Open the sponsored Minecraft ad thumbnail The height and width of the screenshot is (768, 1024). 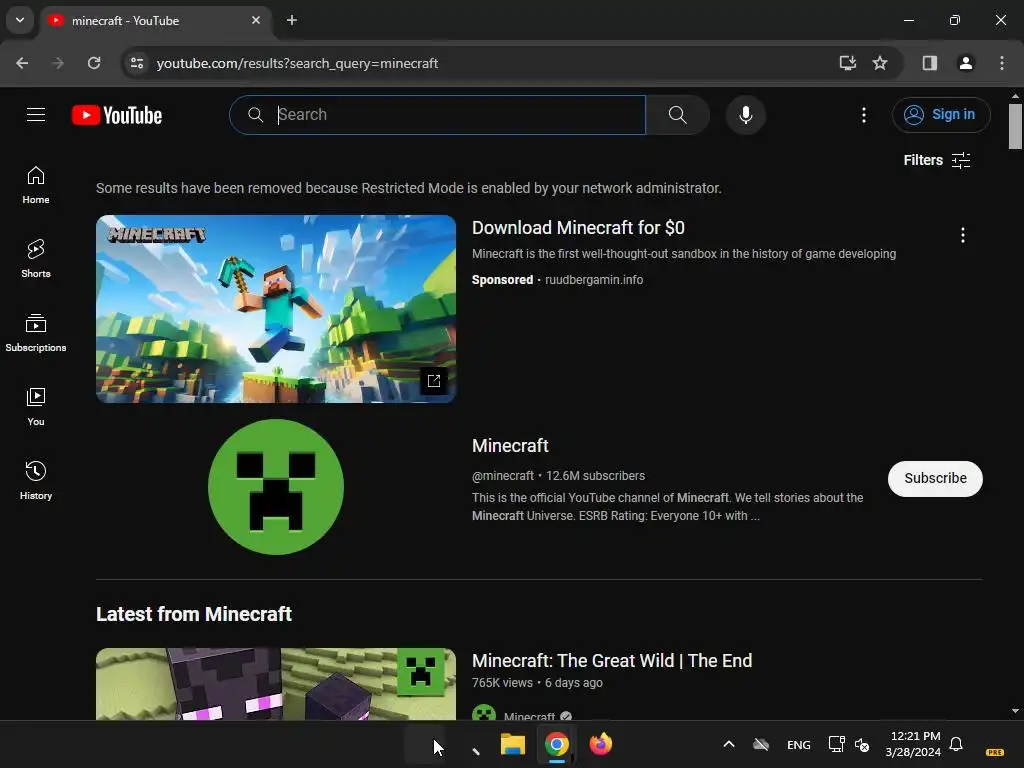(276, 308)
